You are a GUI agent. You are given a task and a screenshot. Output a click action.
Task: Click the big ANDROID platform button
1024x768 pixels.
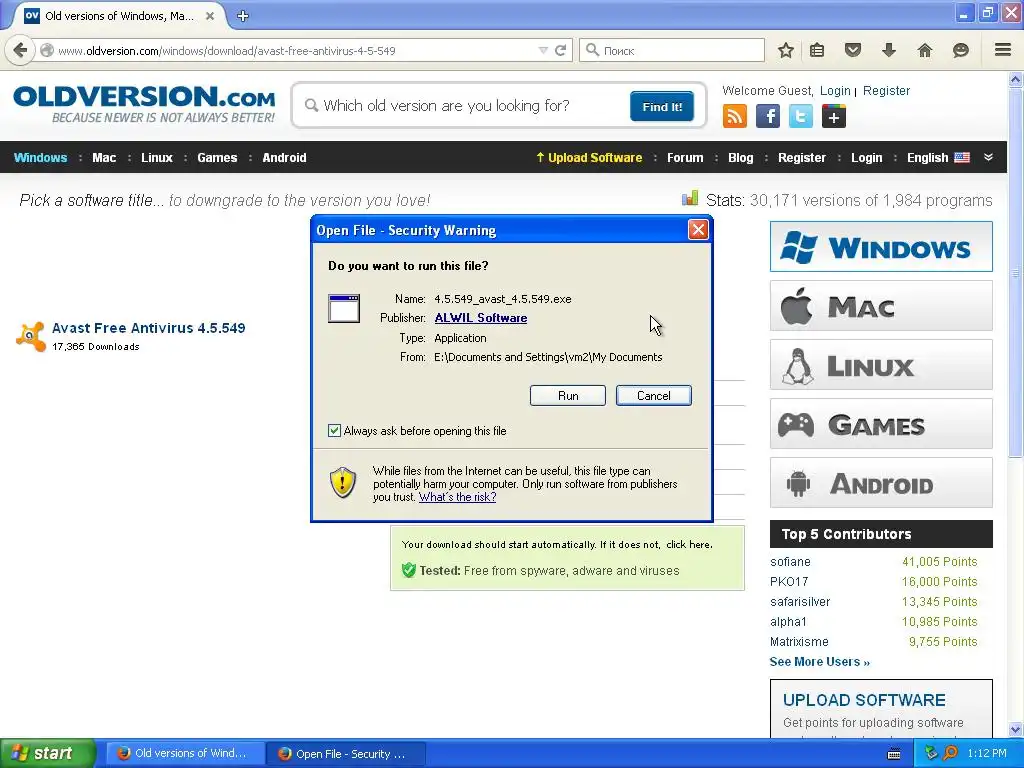[881, 483]
